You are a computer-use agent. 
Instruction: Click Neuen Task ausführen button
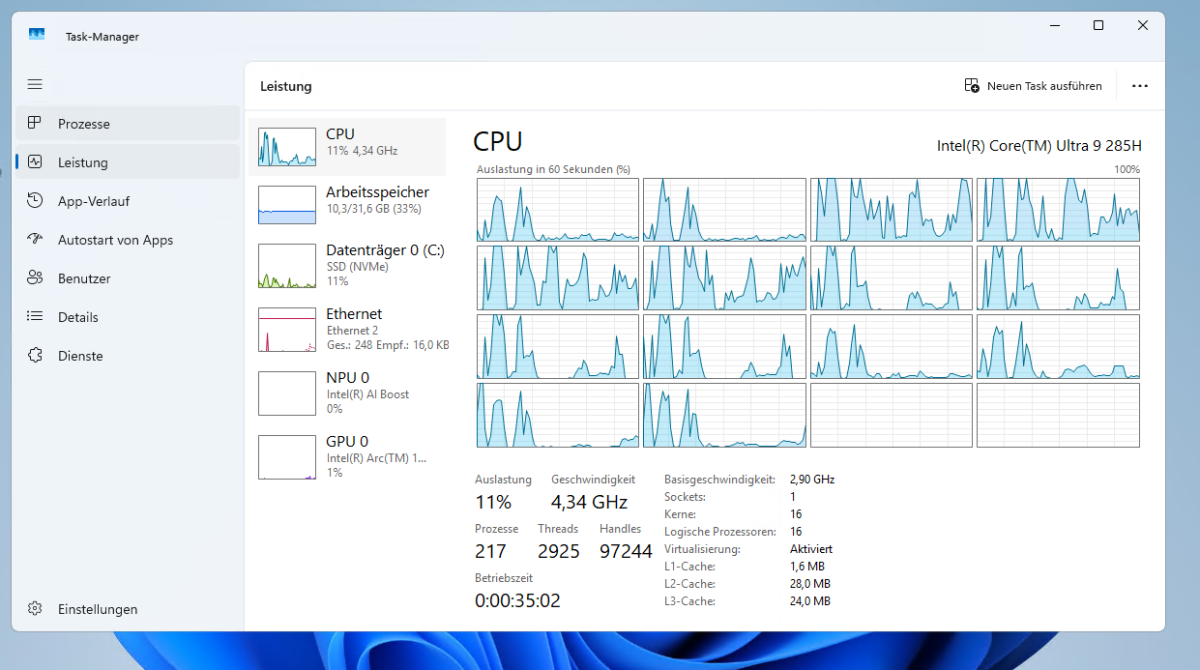(1033, 86)
